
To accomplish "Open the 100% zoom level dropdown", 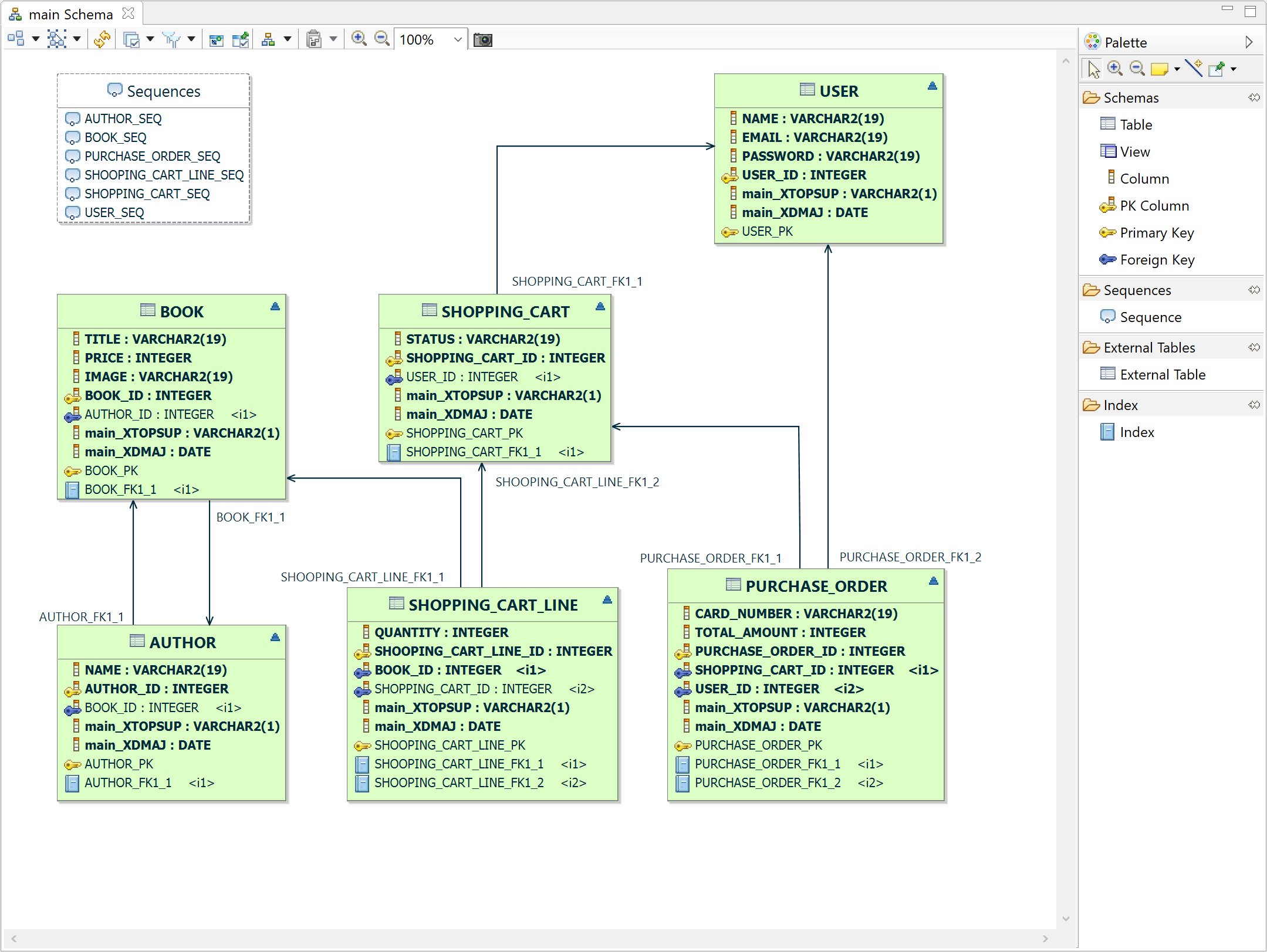I will coord(458,40).
